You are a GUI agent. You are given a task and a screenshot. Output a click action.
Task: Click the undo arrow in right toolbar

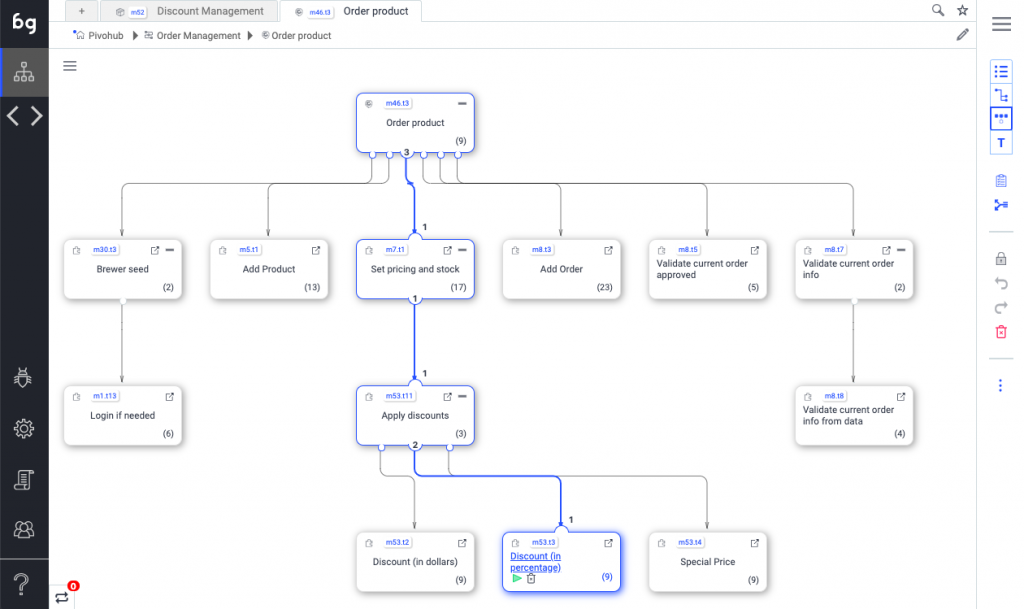1001,283
